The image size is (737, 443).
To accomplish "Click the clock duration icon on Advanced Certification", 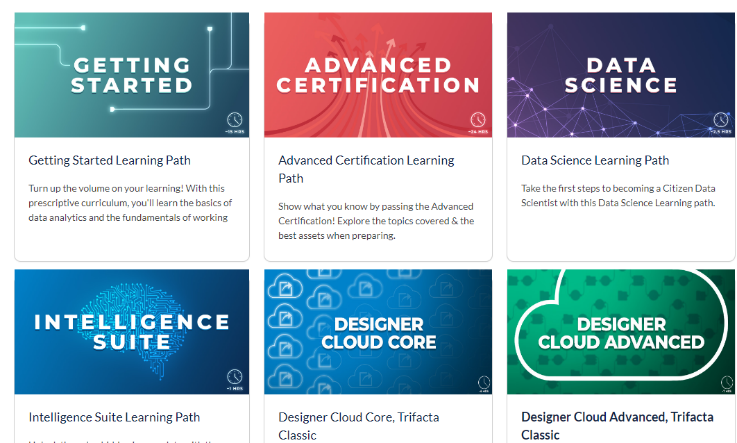I will click(478, 119).
